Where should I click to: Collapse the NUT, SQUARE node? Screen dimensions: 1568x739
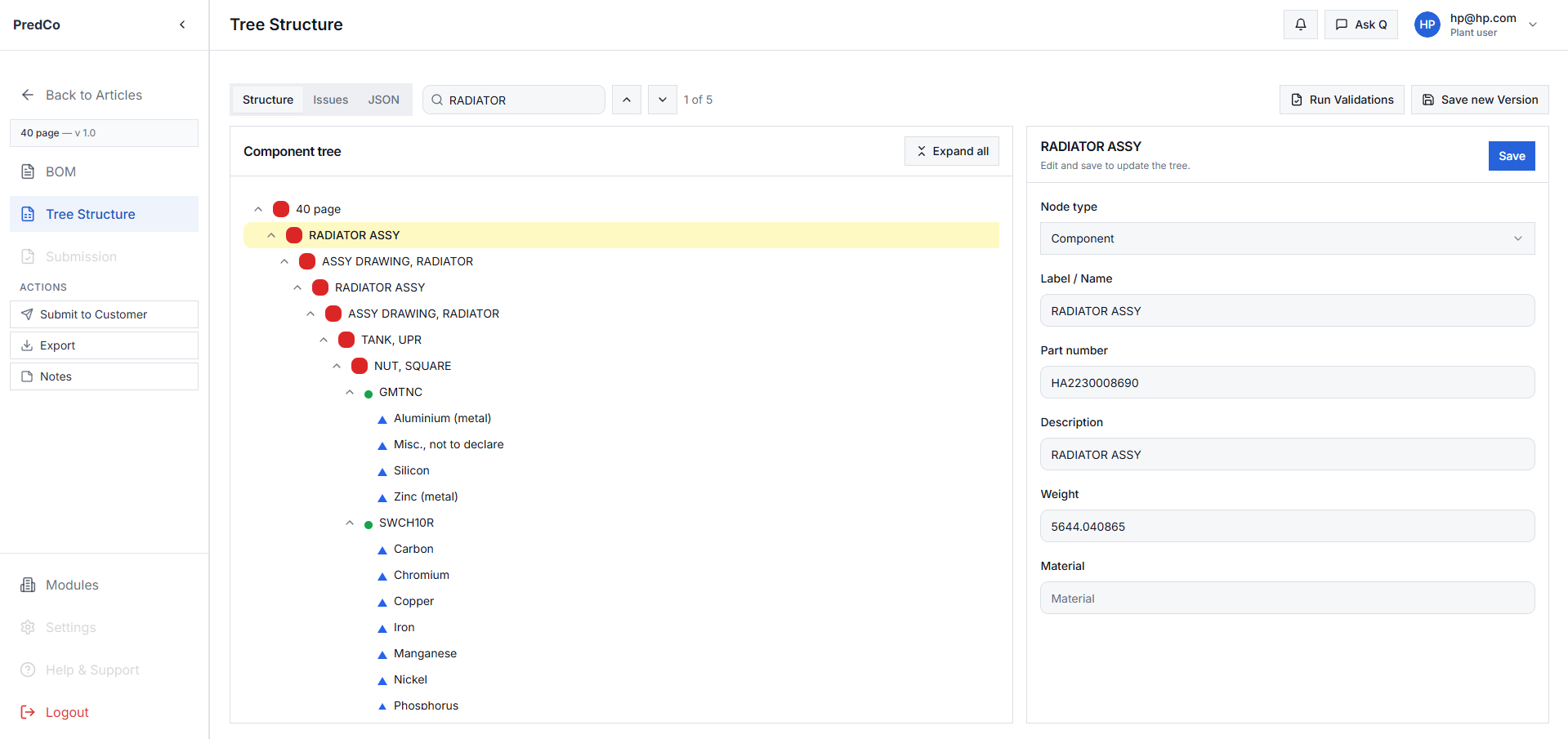pyautogui.click(x=337, y=366)
